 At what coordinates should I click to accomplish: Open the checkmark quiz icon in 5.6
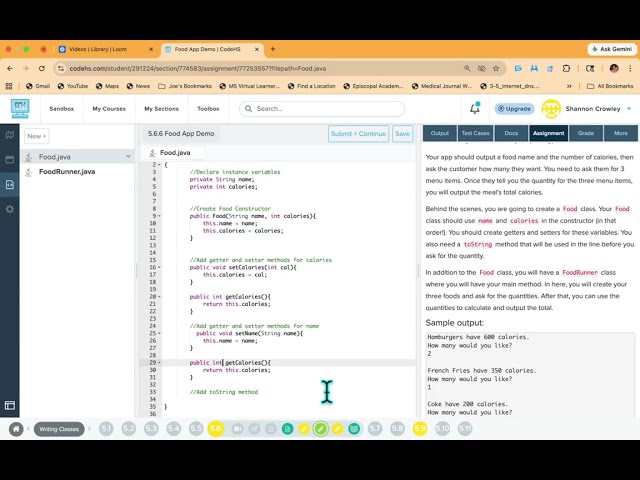coord(254,429)
